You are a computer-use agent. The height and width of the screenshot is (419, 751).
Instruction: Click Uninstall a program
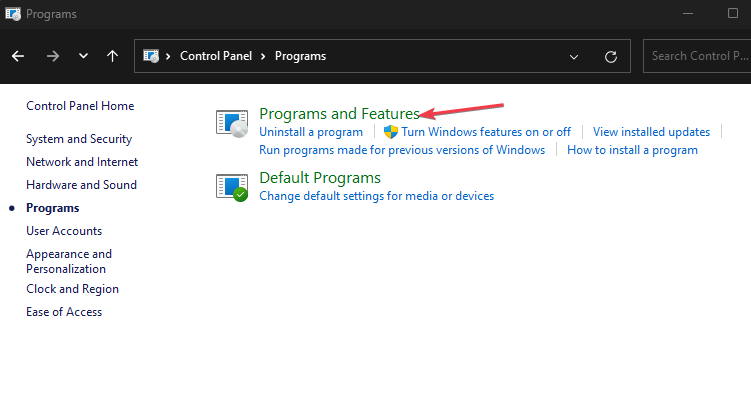point(311,132)
